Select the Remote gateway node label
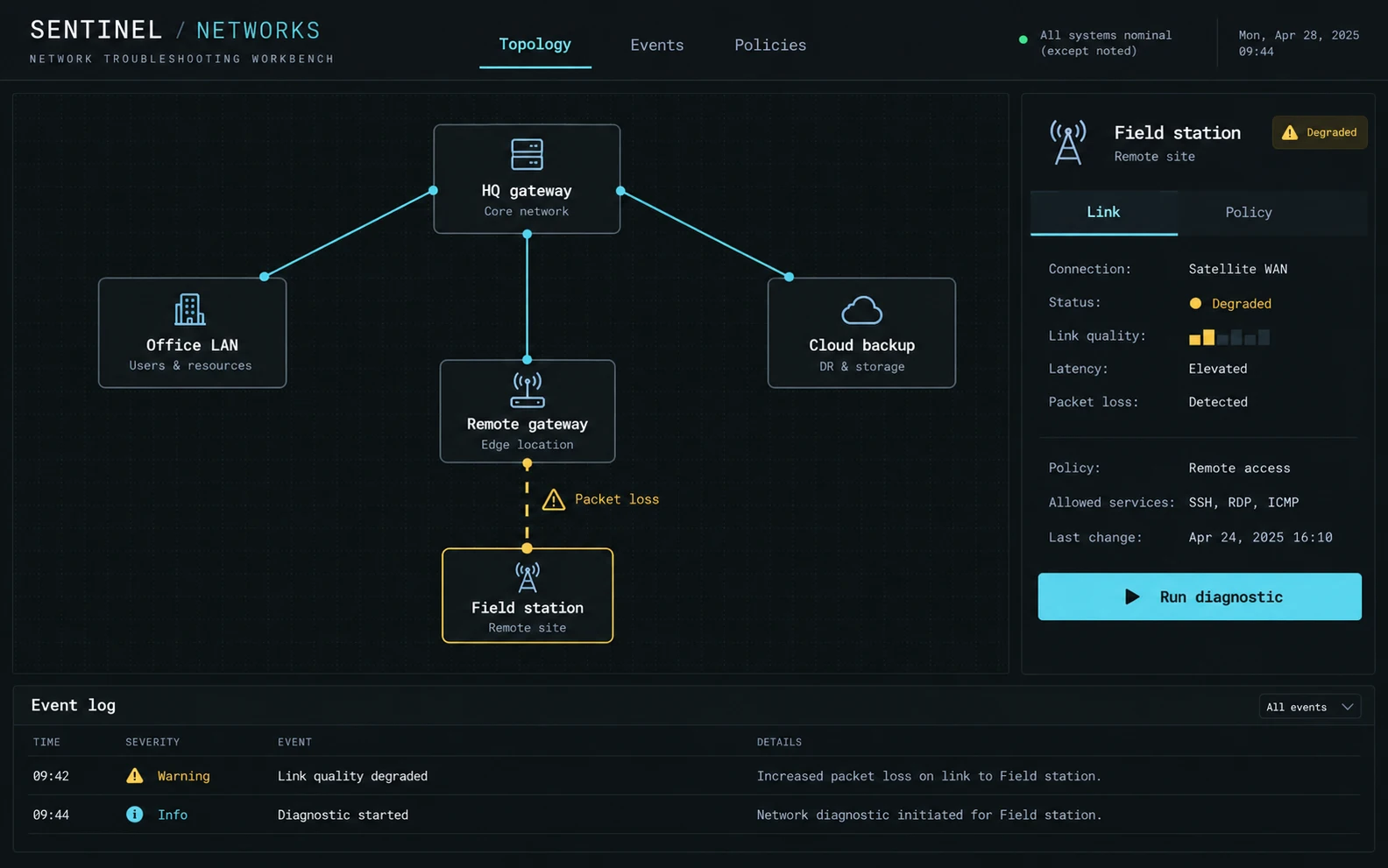This screenshot has width=1388, height=868. click(527, 424)
